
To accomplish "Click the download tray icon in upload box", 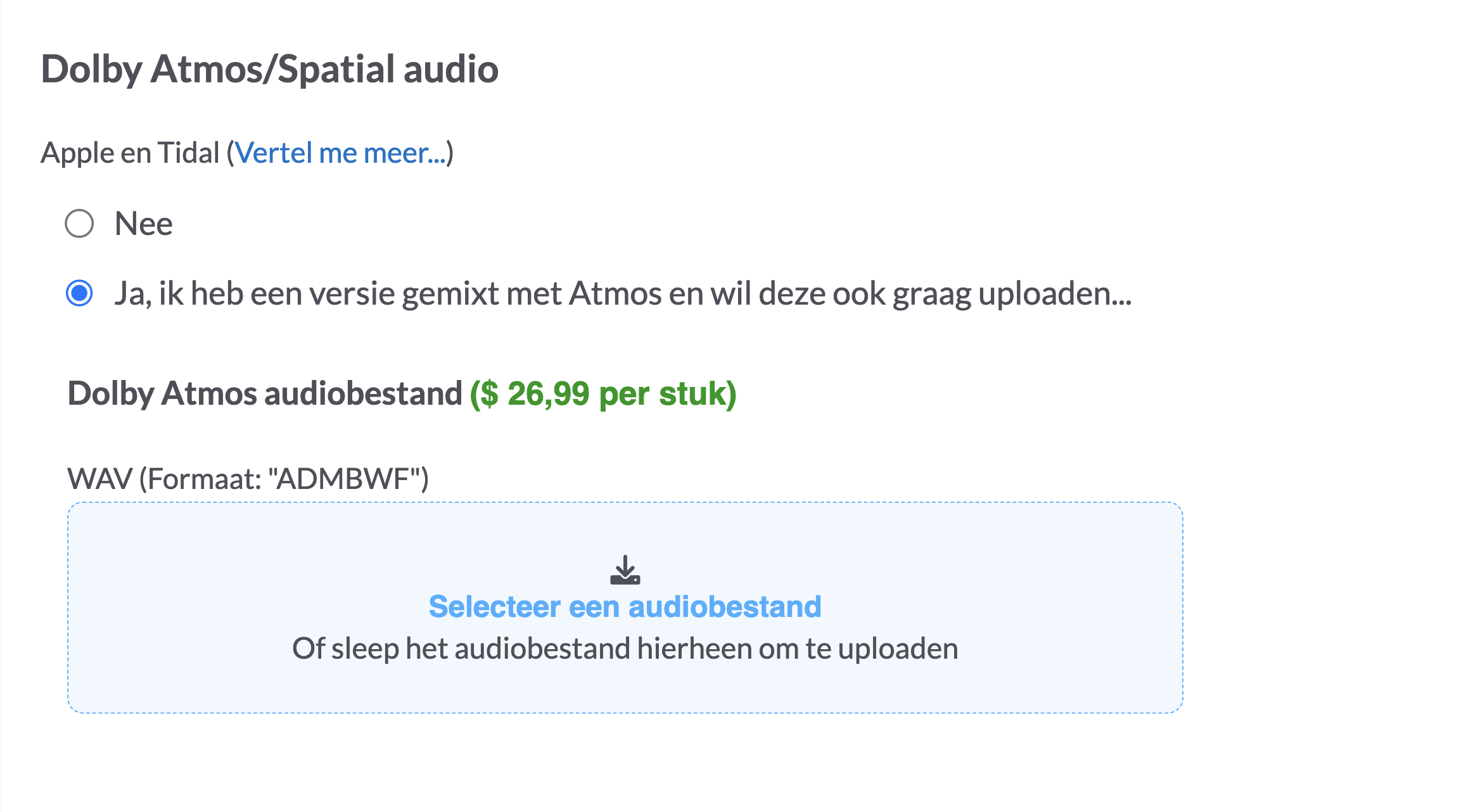I will click(x=625, y=570).
